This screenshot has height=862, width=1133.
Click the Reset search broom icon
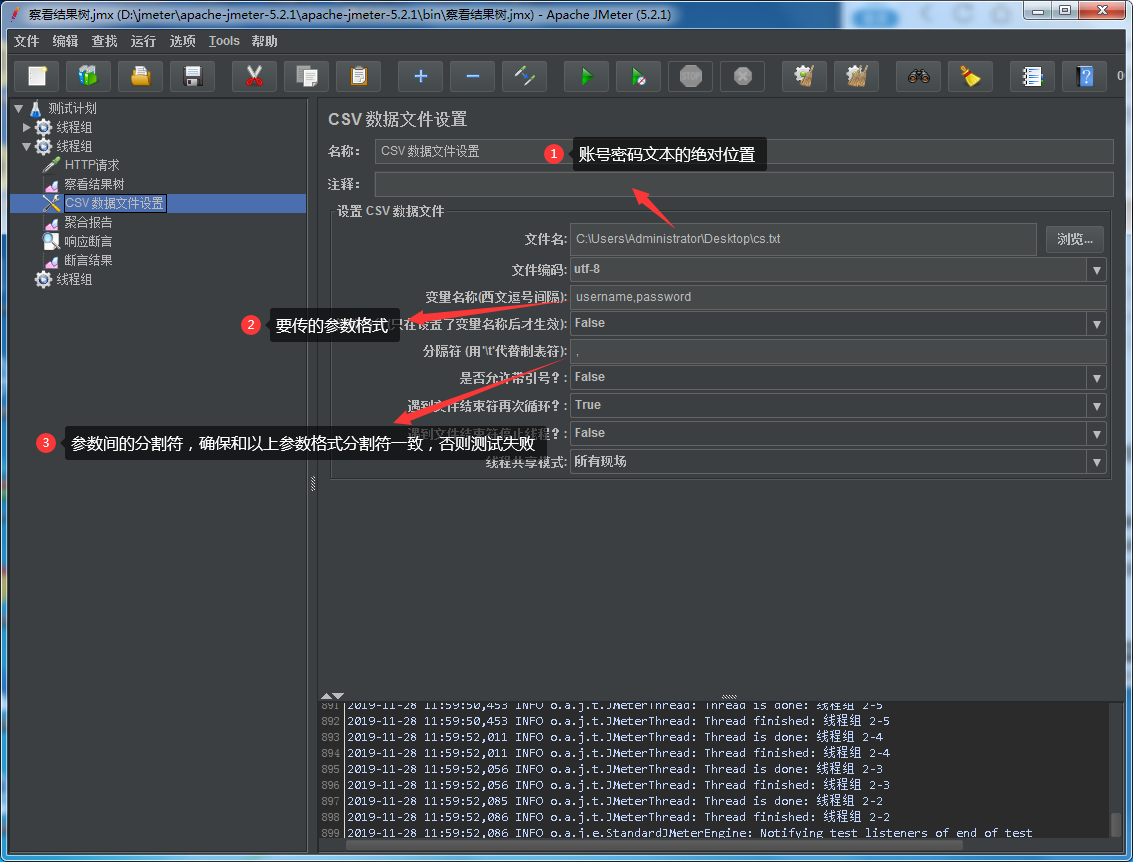pyautogui.click(x=971, y=76)
